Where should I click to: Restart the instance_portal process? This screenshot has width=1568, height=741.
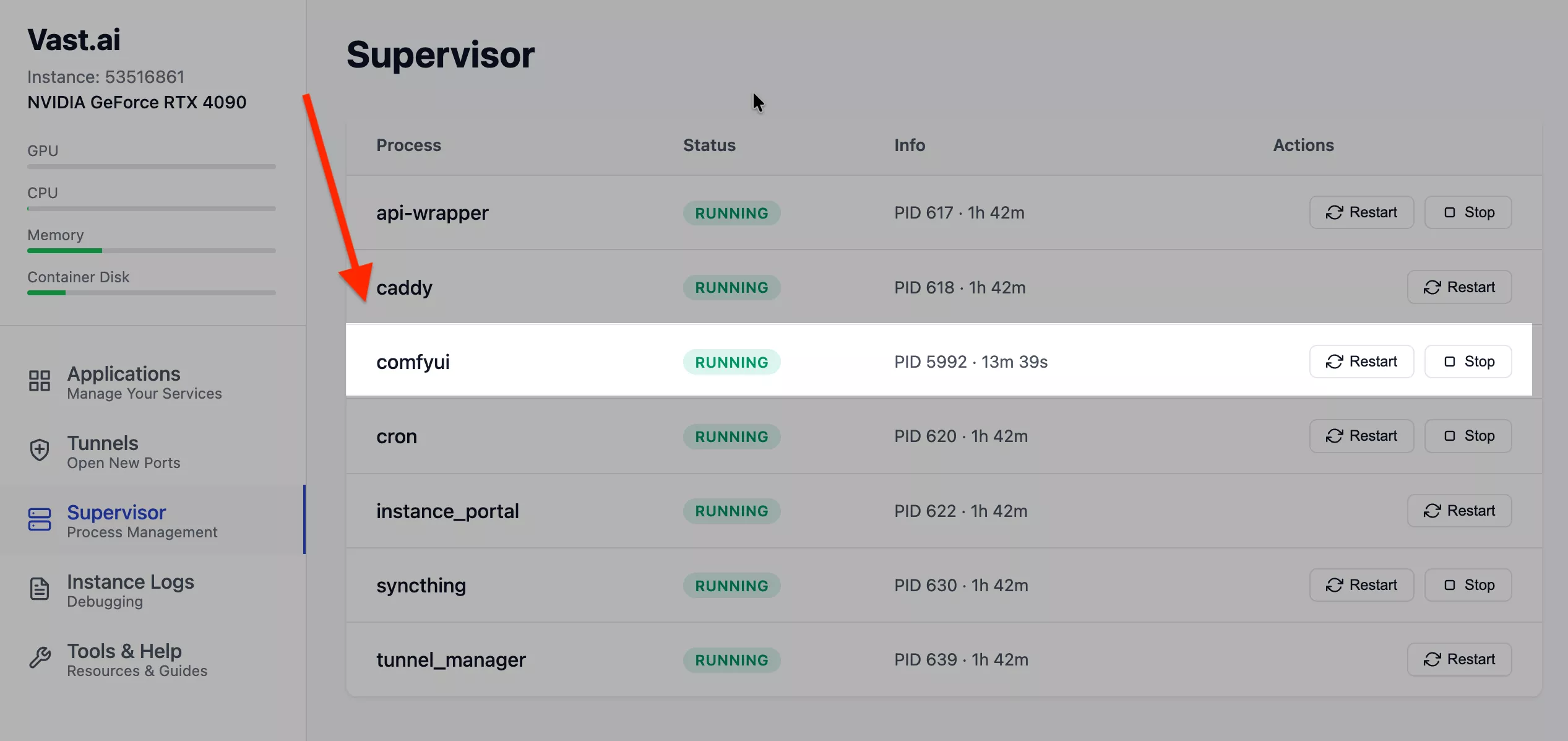tap(1459, 511)
